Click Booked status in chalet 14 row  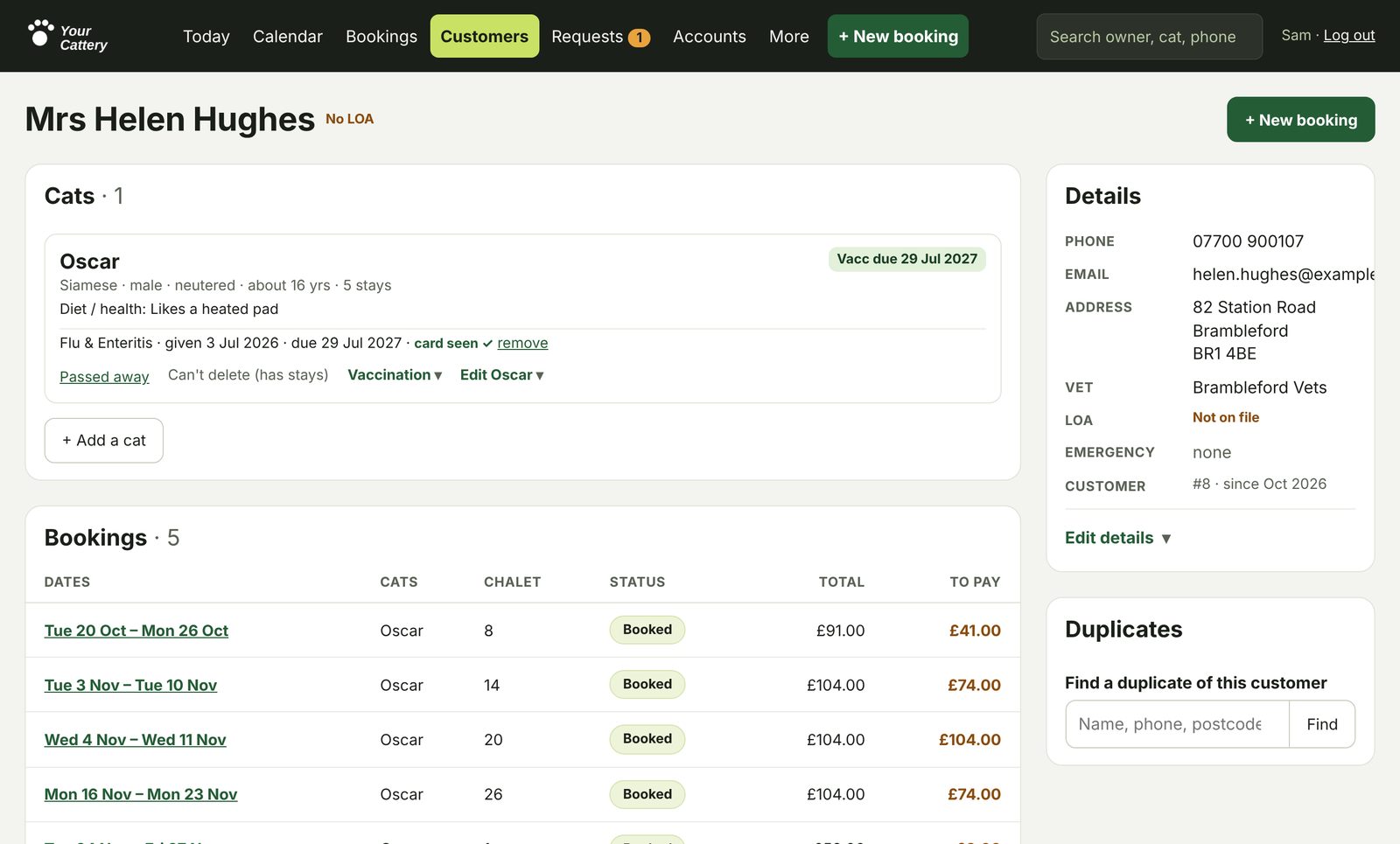(647, 684)
